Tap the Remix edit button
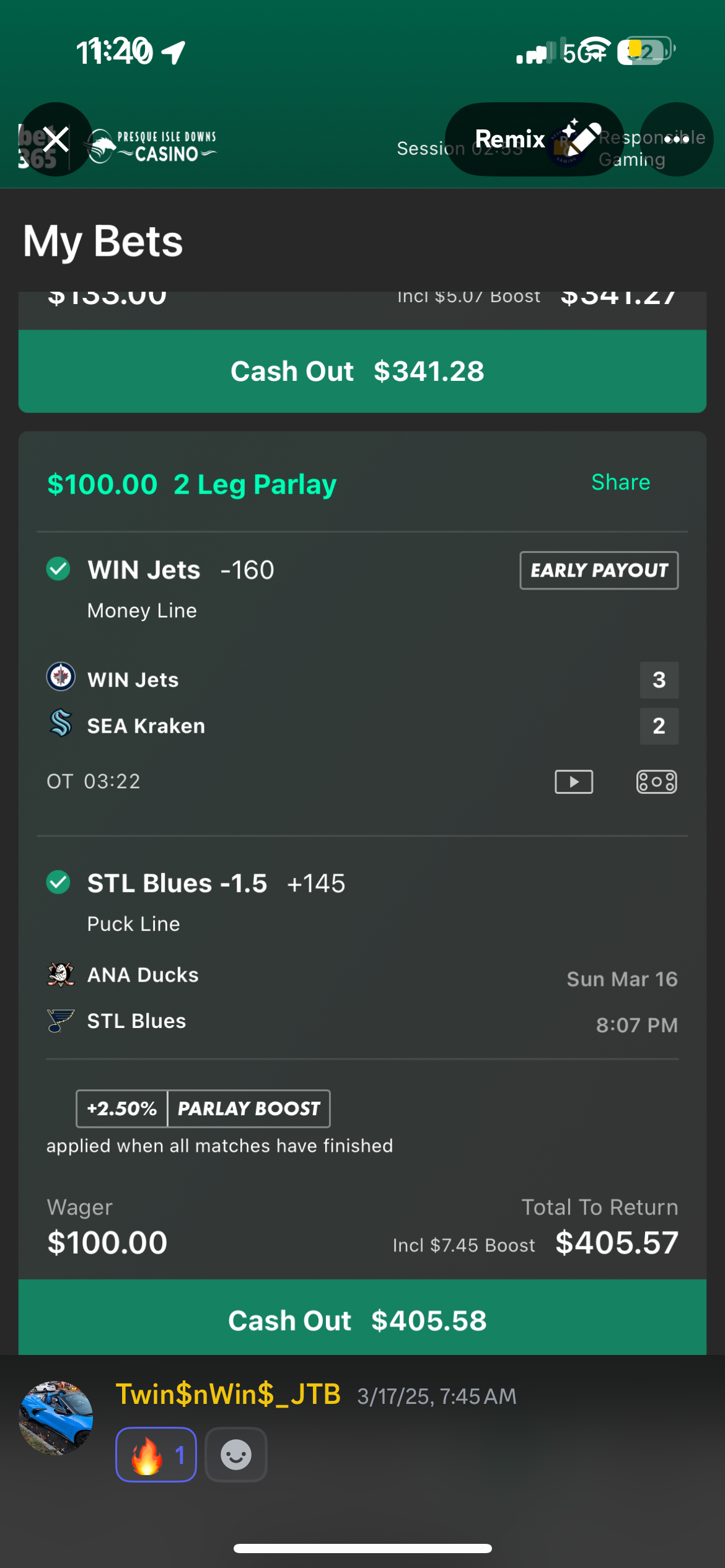 click(x=534, y=139)
